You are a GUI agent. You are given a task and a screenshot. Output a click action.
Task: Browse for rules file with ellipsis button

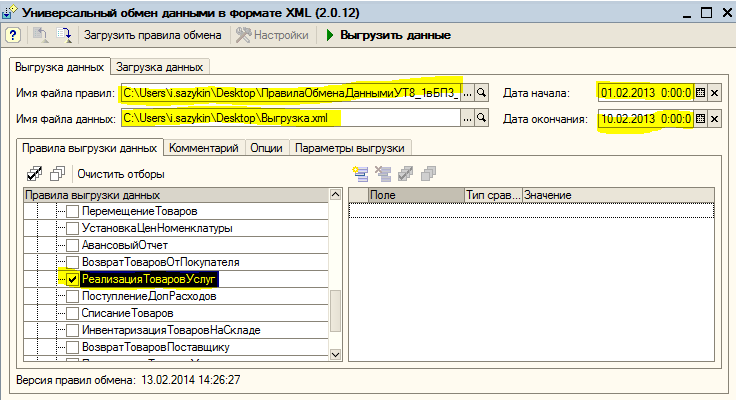467,93
